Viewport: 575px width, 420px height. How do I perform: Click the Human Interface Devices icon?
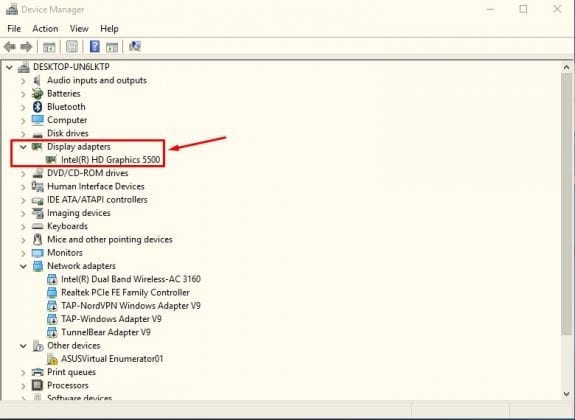coord(37,186)
